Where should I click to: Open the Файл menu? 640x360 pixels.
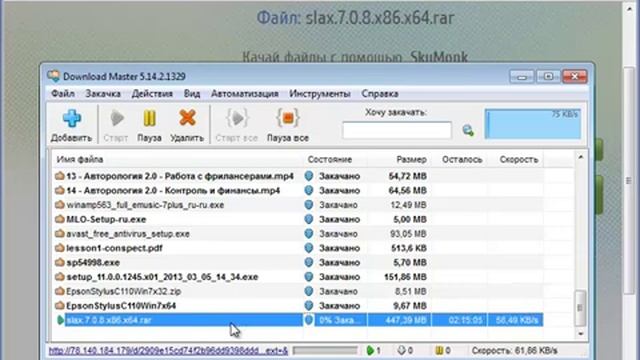(62, 94)
